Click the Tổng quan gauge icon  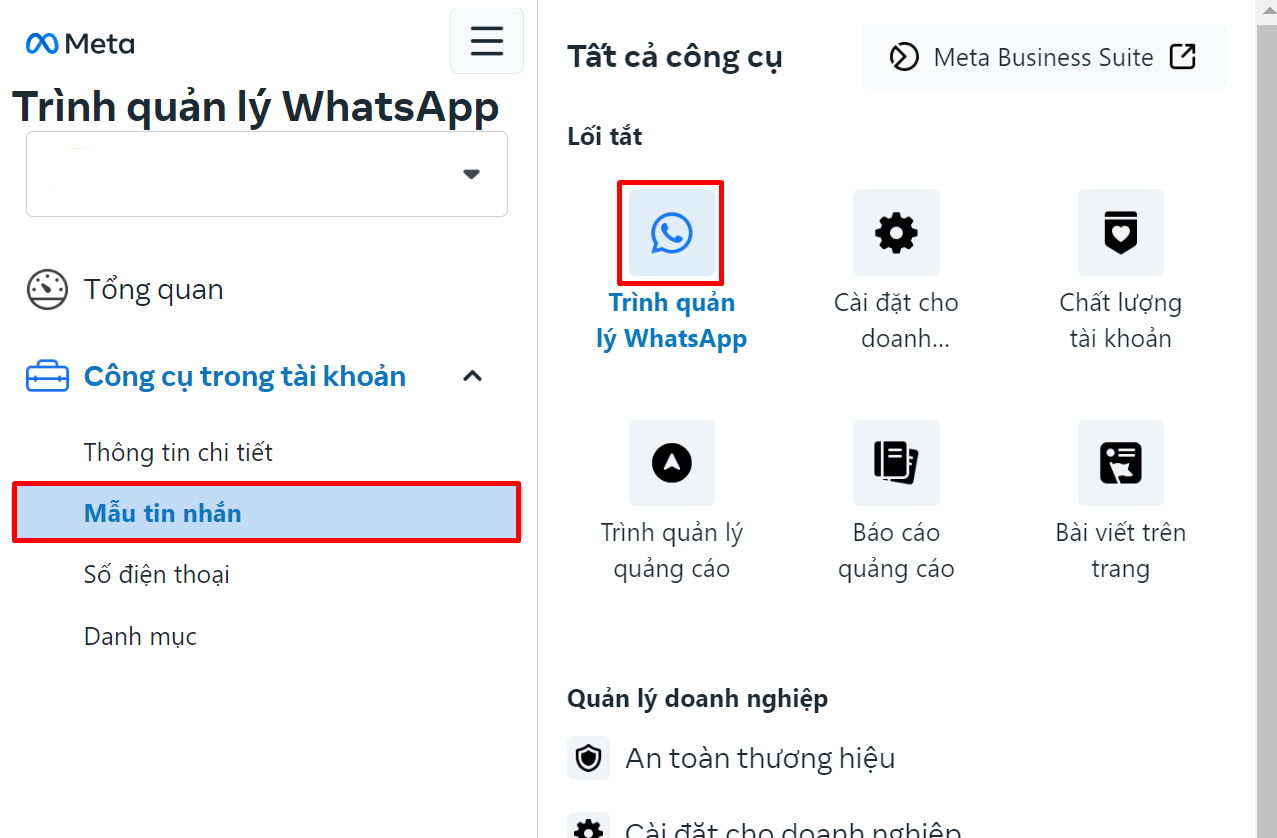[47, 290]
